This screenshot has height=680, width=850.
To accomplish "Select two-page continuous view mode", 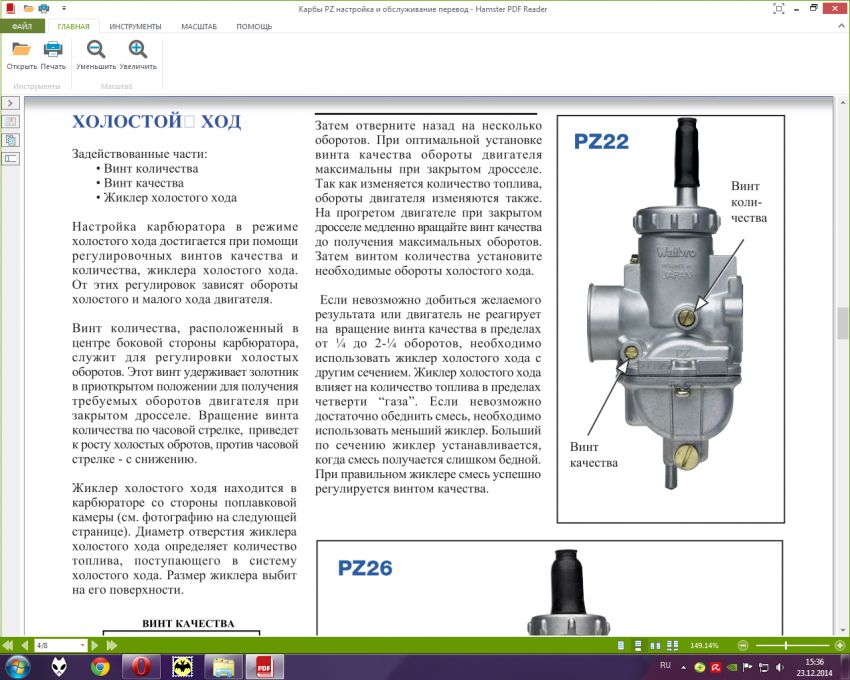I will (673, 645).
